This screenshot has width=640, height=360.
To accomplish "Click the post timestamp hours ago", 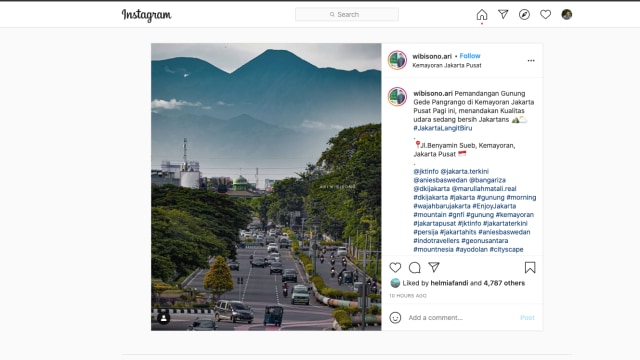I will [407, 296].
